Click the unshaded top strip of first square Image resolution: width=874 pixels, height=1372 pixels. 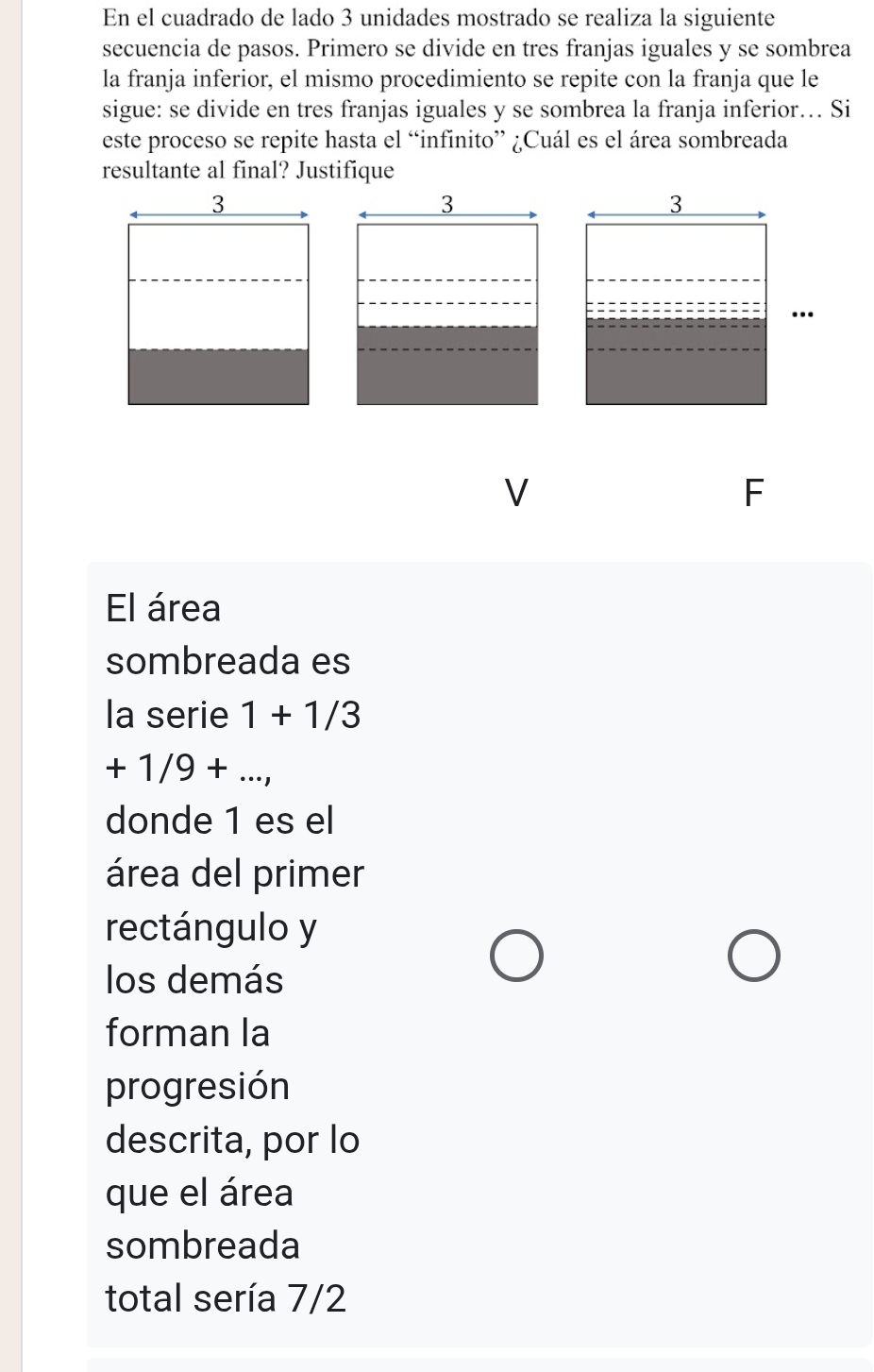point(218,252)
